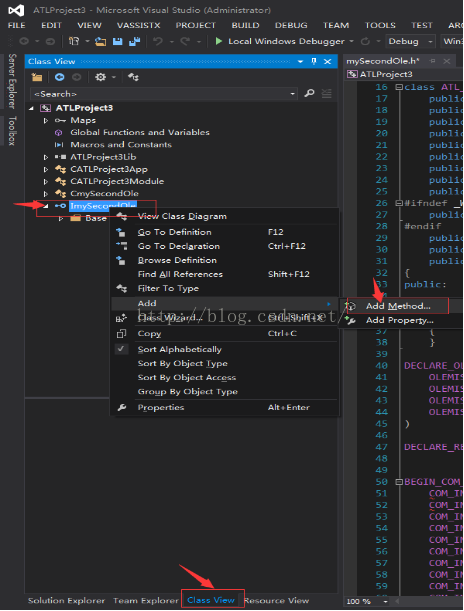Open the Toolbox side tab
This screenshot has height=611, width=464.
click(x=12, y=131)
